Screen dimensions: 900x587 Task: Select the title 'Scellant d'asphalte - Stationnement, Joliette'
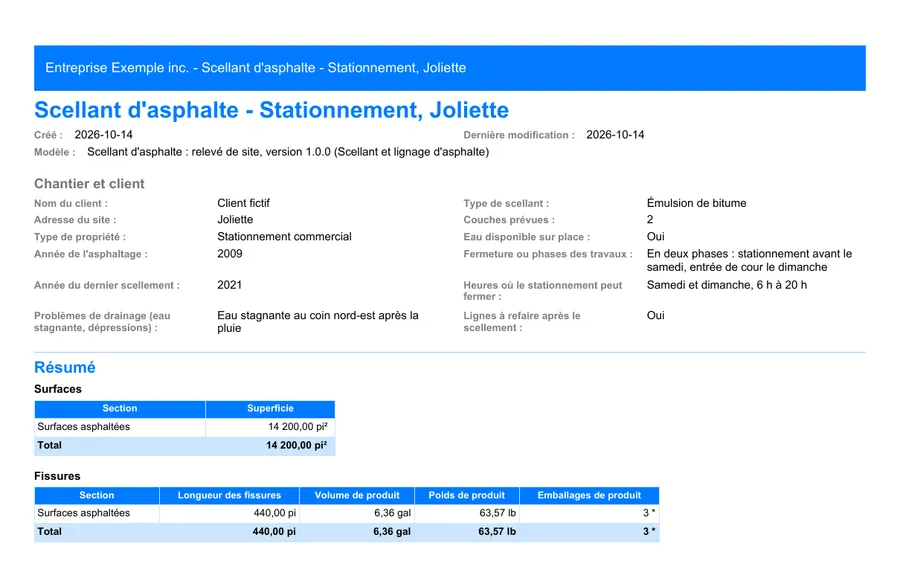click(271, 110)
